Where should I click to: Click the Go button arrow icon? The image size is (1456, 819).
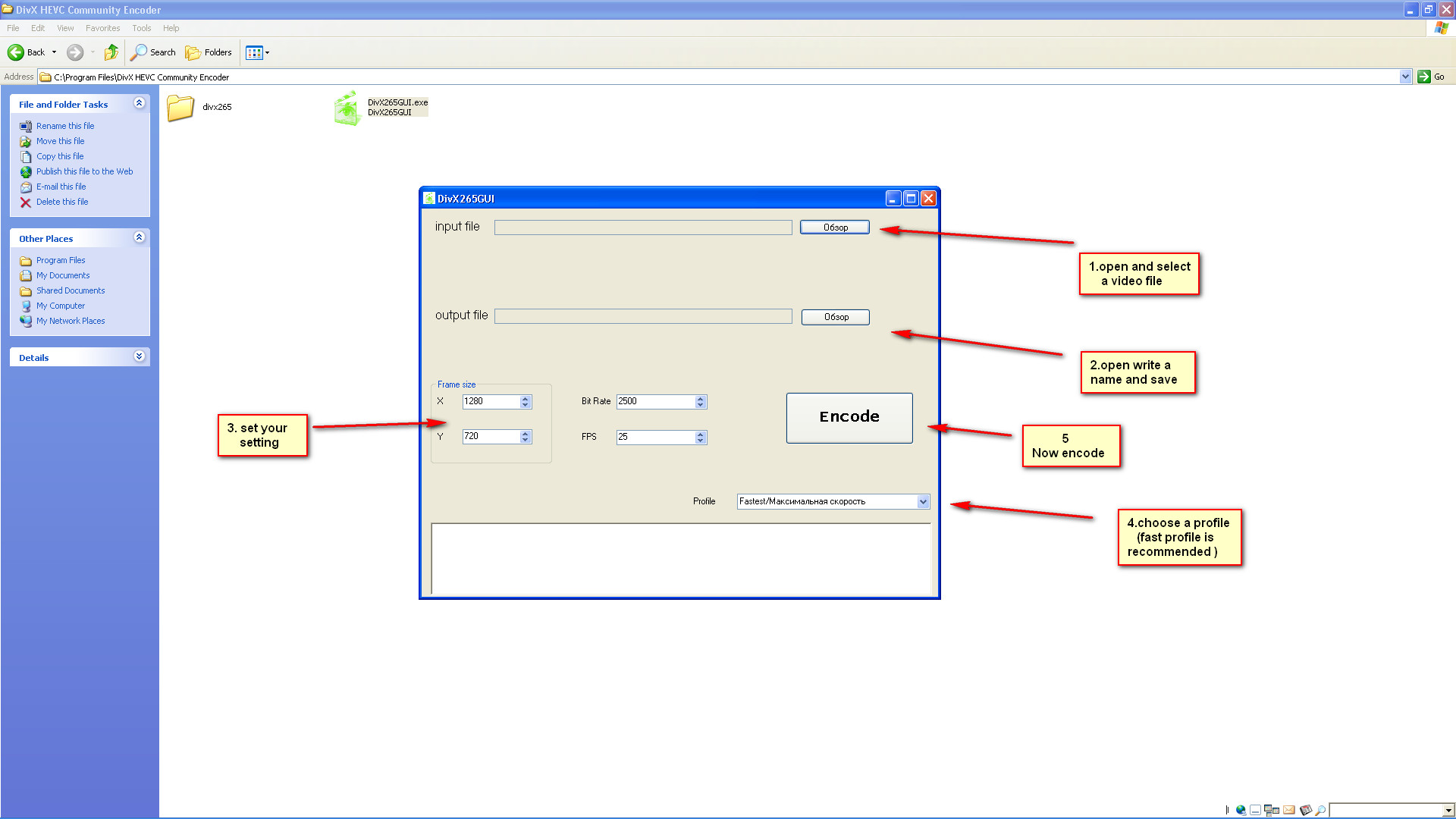click(1424, 77)
